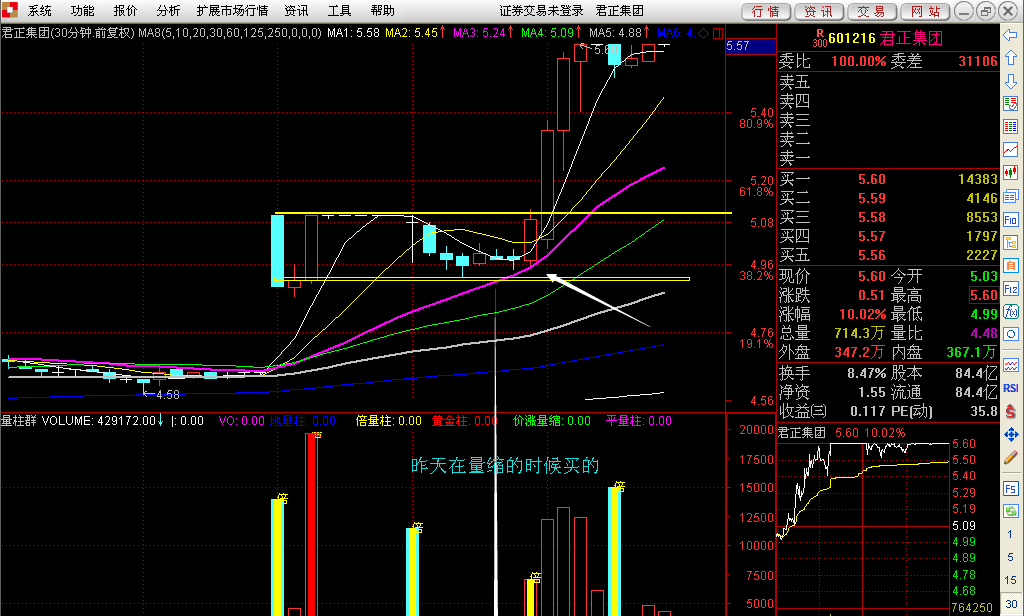
Task: Click the down arrow icon in sidebar
Action: 1010,81
